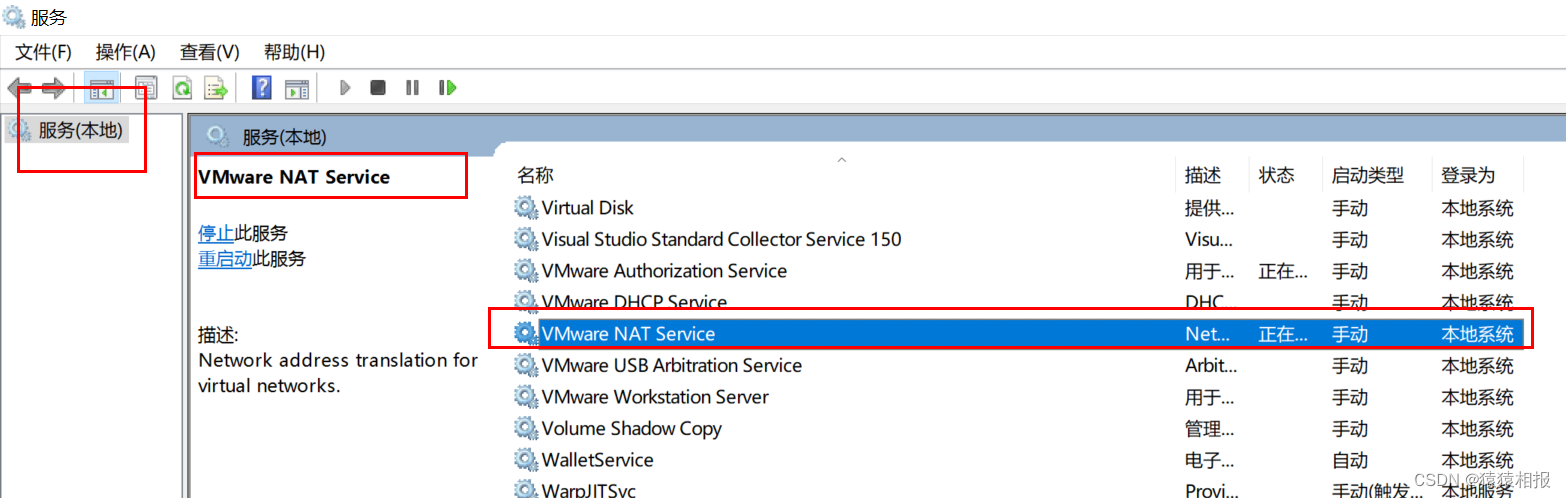The height and width of the screenshot is (498, 1566).
Task: Click the Stop Service square icon
Action: point(378,88)
